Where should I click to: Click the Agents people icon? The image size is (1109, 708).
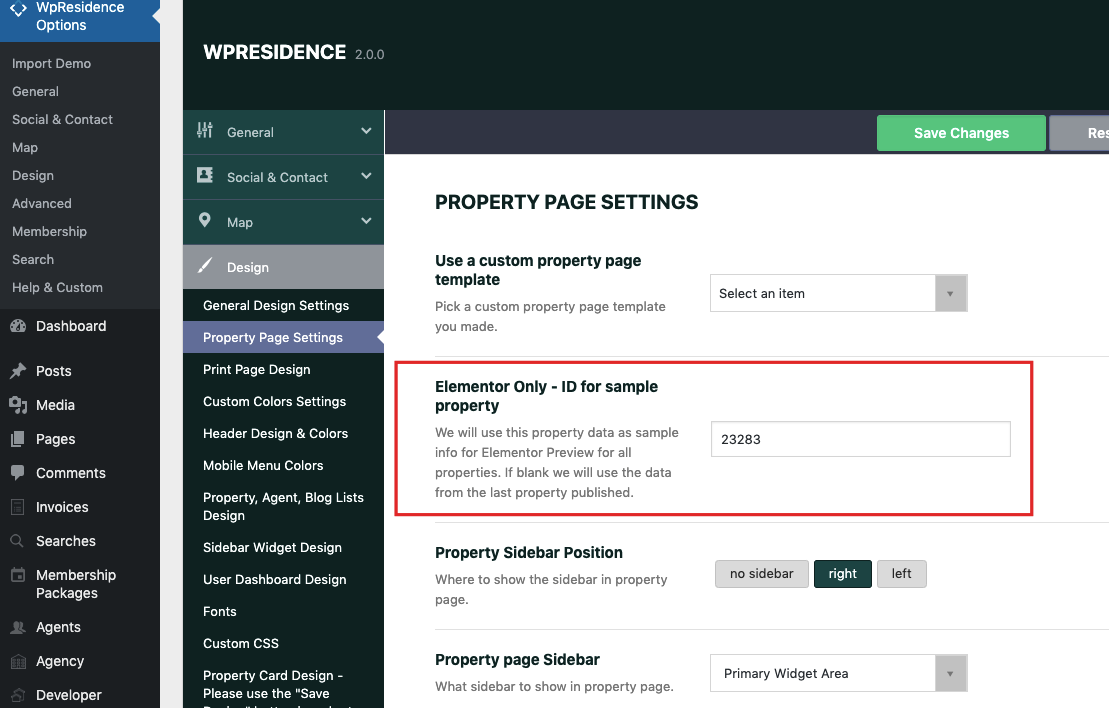[x=18, y=627]
